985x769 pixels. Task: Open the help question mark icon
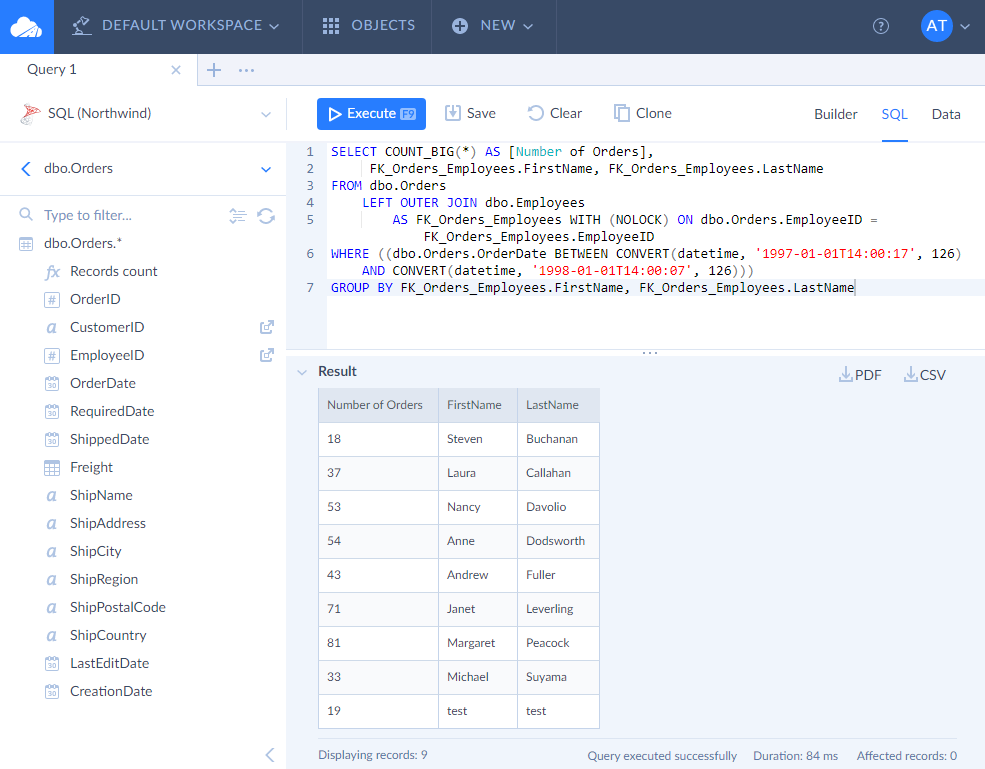pos(881,26)
